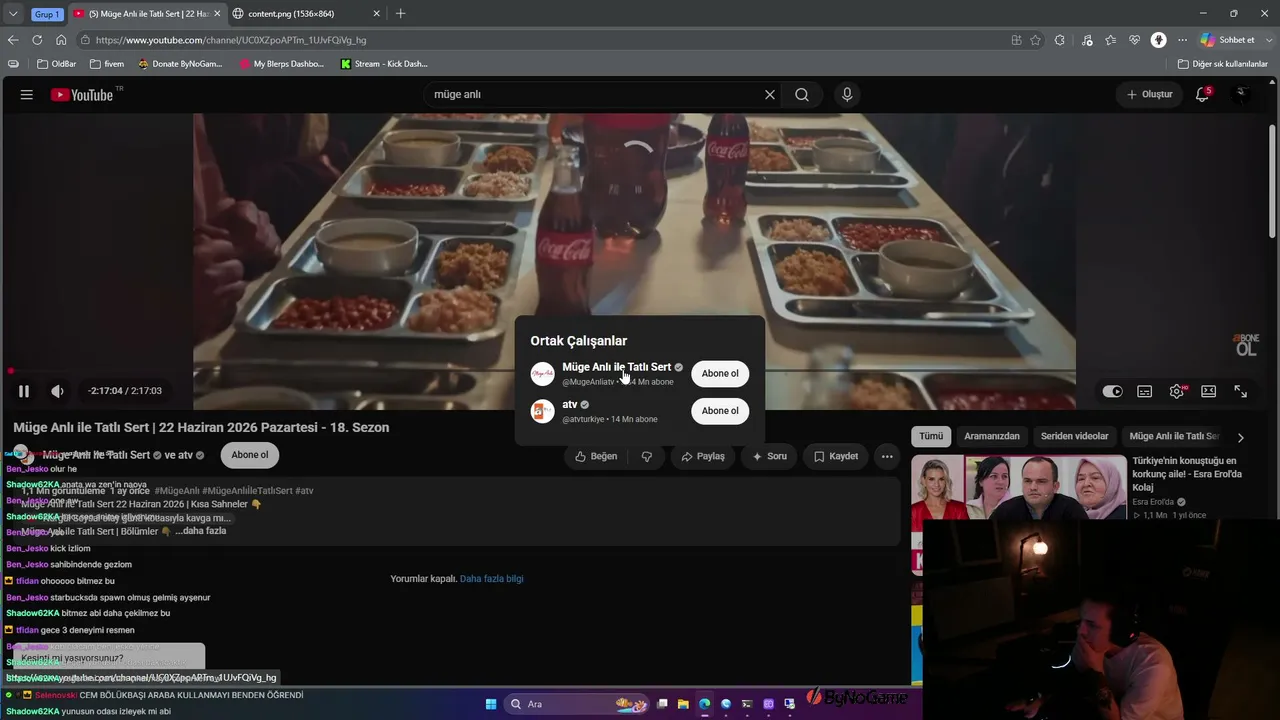
Task: Open Microsoft Edge from the taskbar
Action: [705, 704]
